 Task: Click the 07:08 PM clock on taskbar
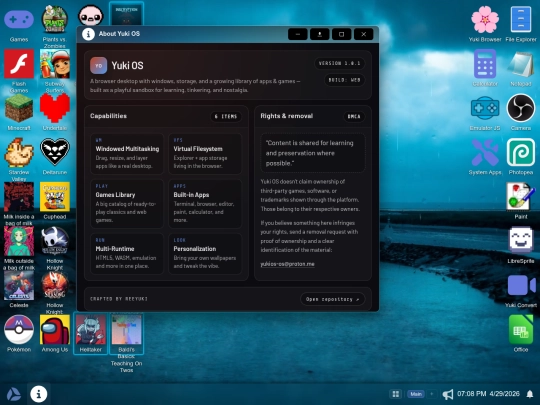coord(471,394)
